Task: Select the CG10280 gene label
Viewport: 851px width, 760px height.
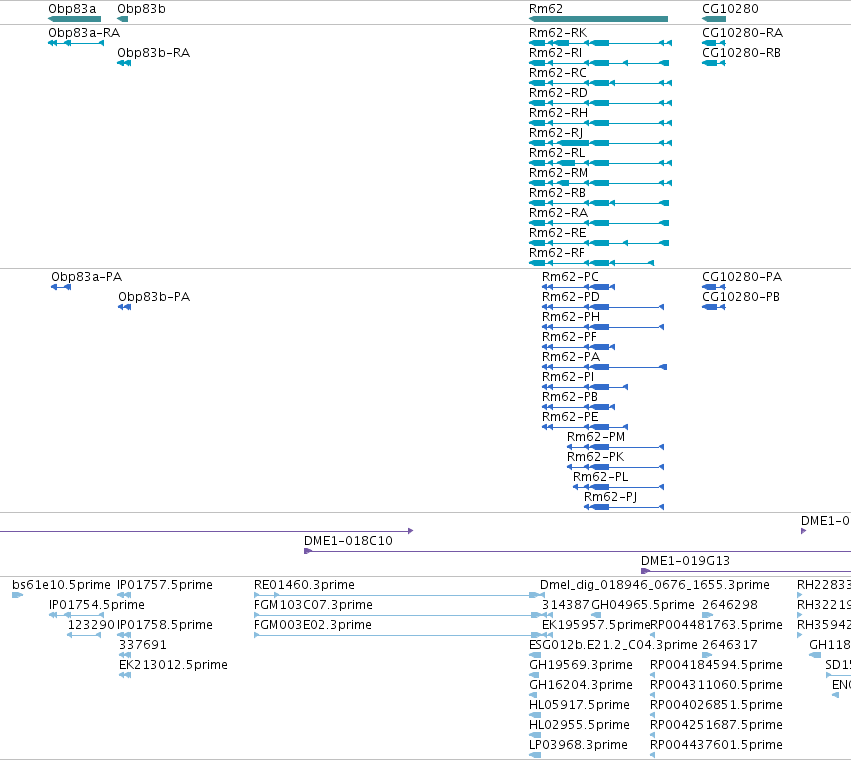Action: click(730, 9)
